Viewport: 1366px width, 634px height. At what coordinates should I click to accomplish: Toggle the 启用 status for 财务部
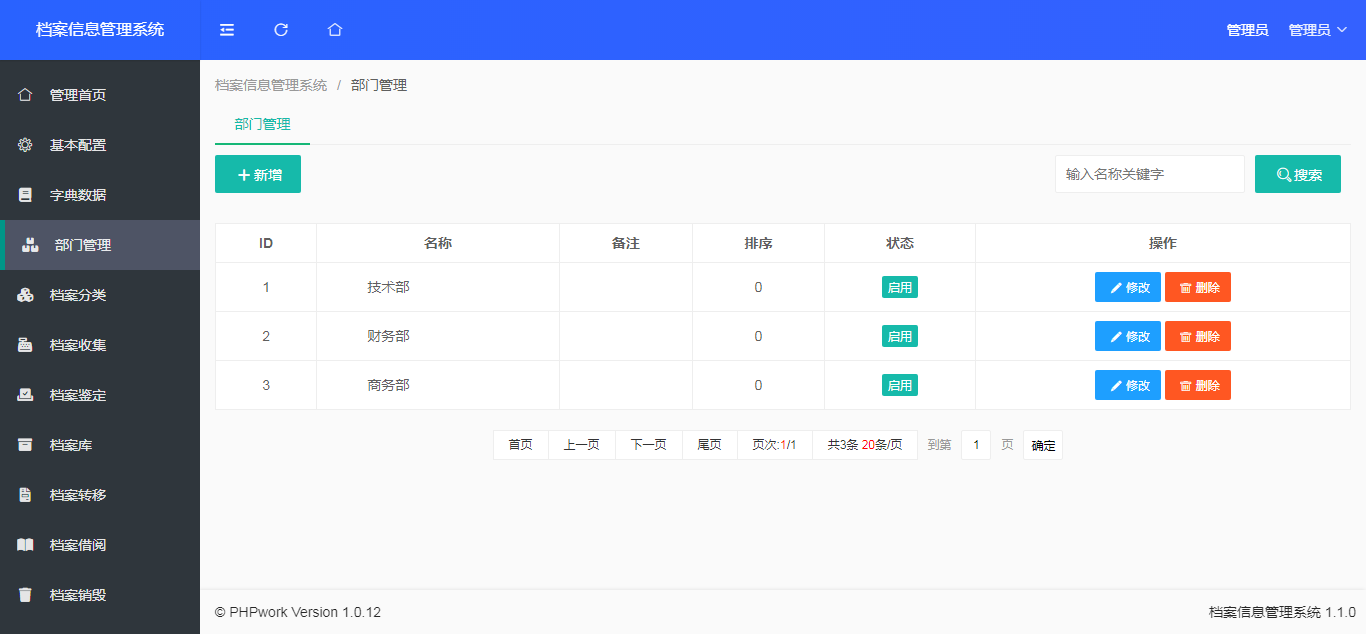point(899,335)
